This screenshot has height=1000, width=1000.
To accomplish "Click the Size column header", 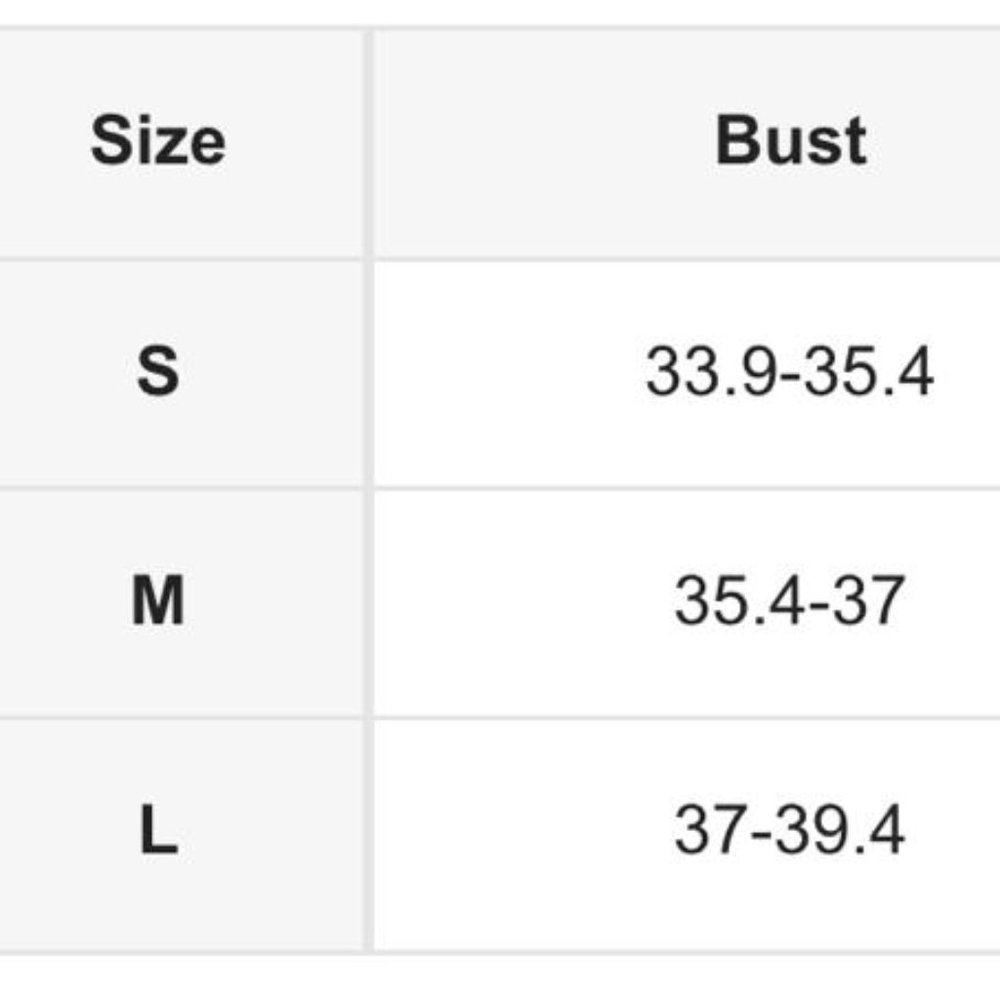I will [158, 140].
